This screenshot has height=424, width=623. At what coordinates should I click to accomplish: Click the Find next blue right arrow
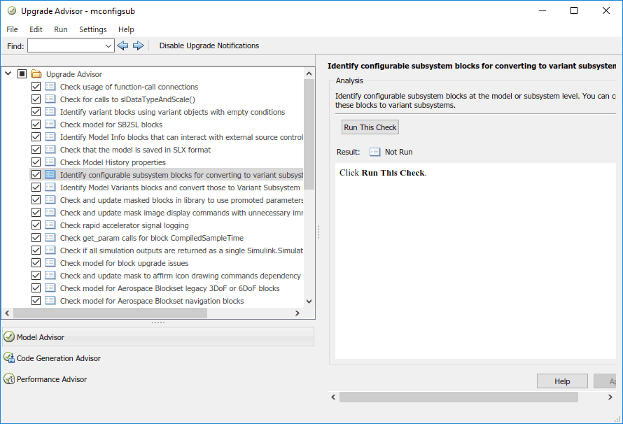[138, 46]
